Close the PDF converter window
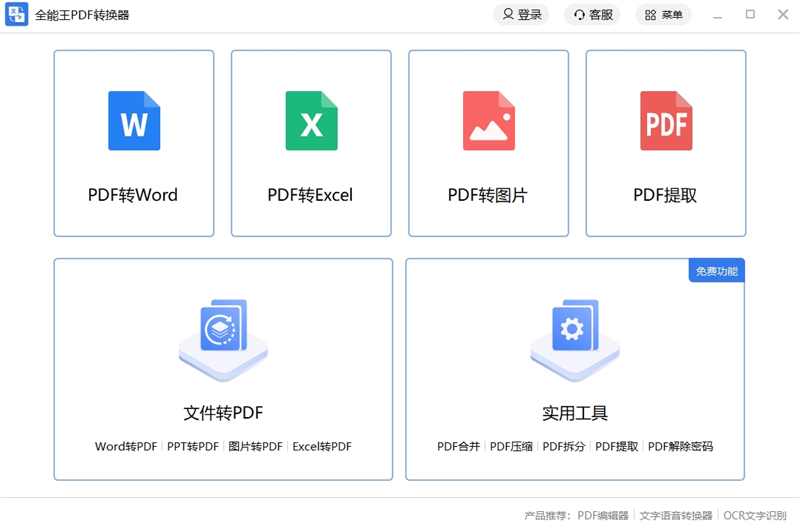 tap(783, 14)
